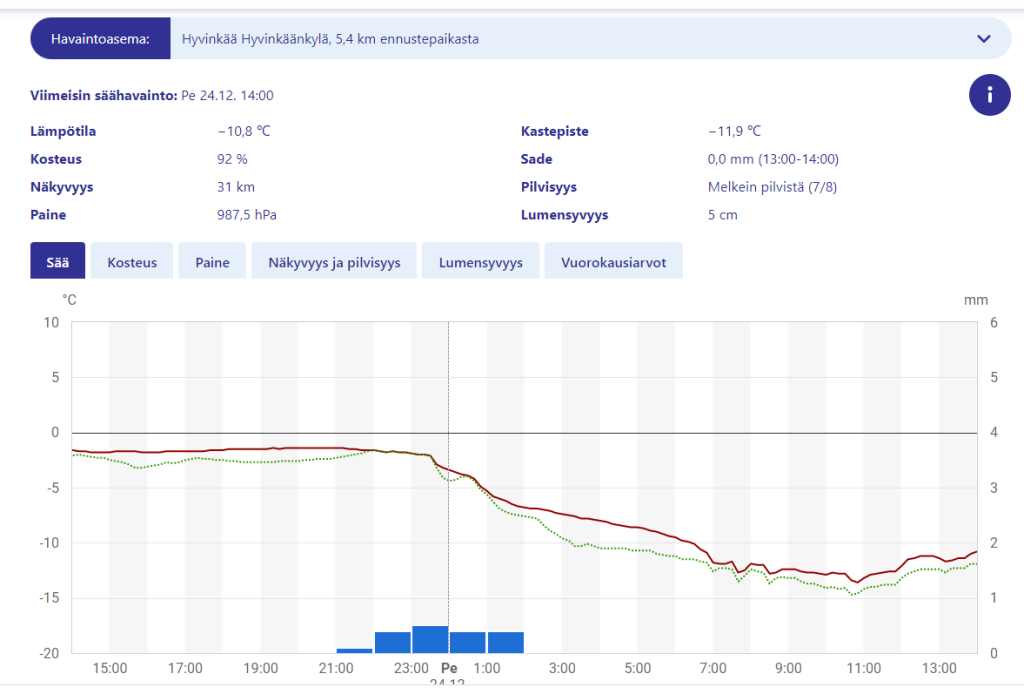Viewport: 1024px width, 694px height.
Task: Open the Hyvinkää Hyvinkäänkylä station selector
Action: [590, 39]
